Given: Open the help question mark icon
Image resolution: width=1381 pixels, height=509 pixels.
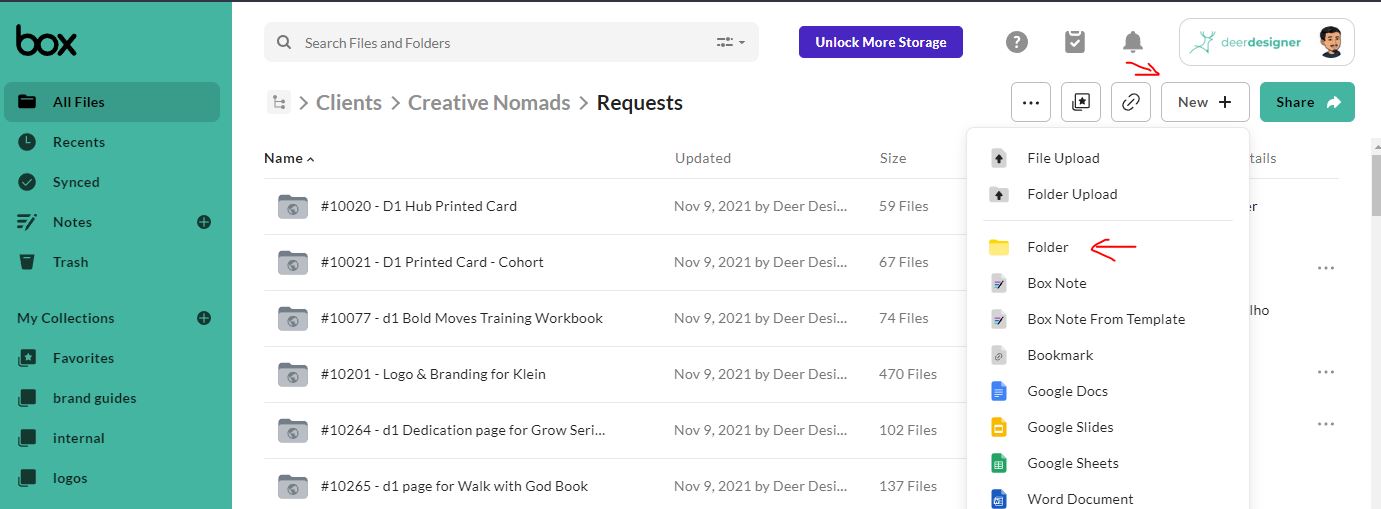Looking at the screenshot, I should pos(1017,42).
